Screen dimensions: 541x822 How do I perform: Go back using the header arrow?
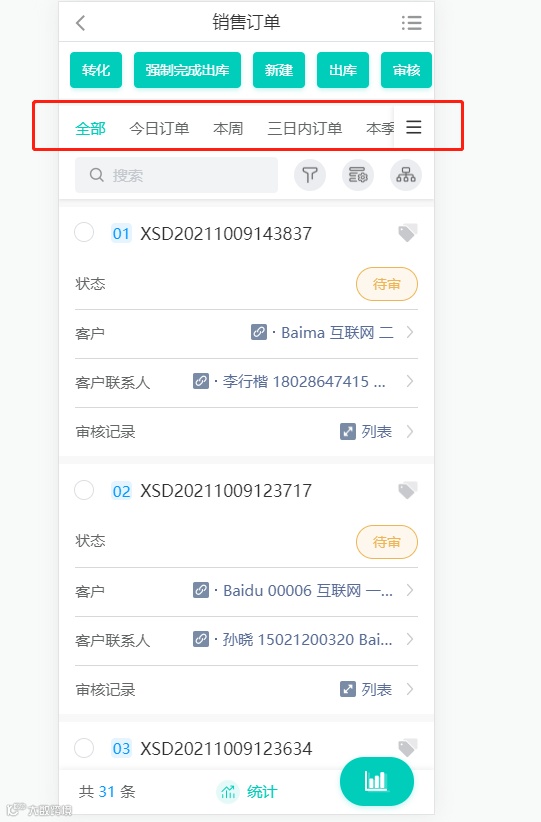tap(80, 23)
